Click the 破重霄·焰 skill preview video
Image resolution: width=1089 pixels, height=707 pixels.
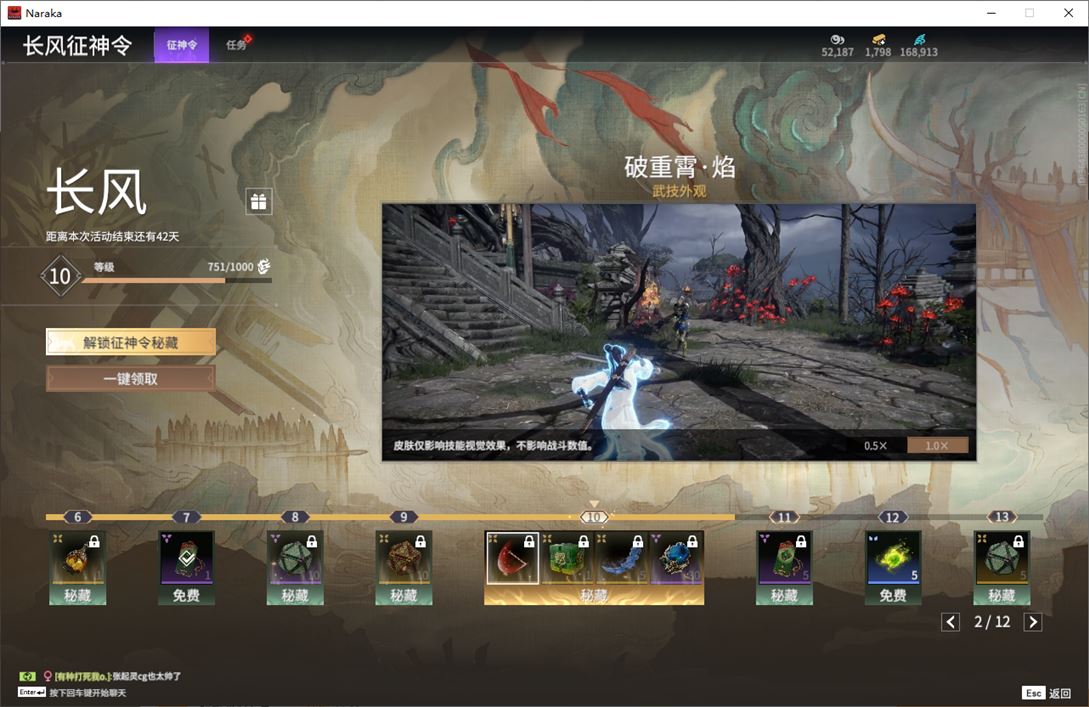coord(679,332)
